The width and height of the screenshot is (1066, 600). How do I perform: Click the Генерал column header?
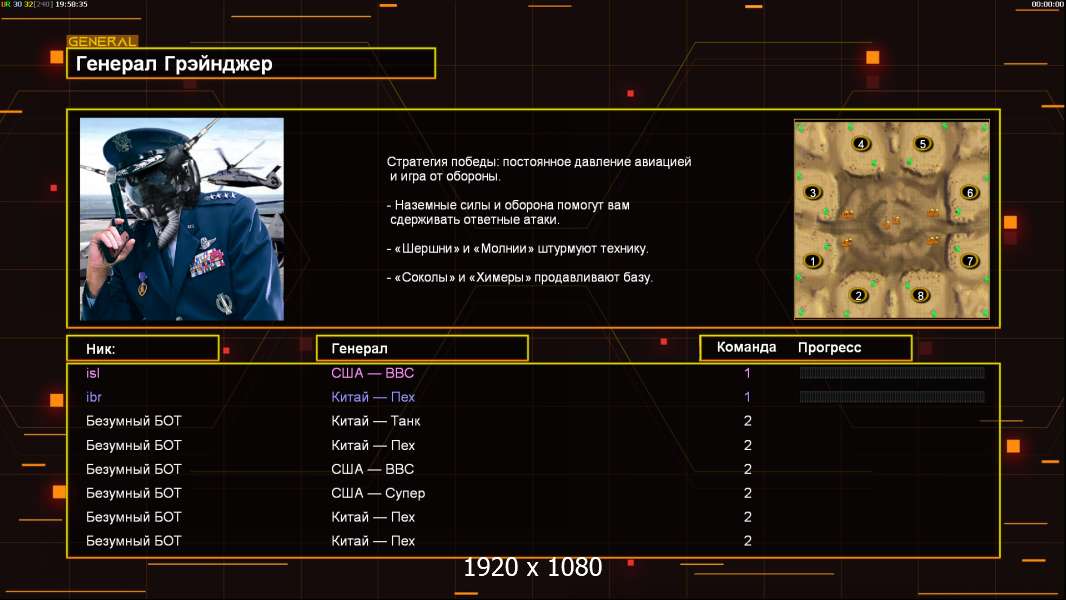[422, 349]
